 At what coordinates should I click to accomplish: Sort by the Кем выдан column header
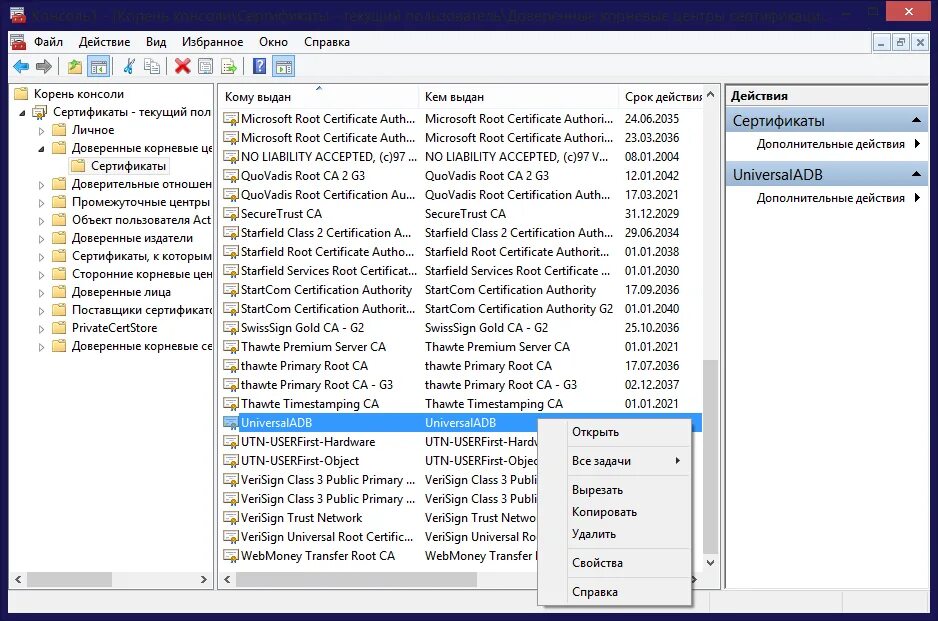[x=518, y=96]
